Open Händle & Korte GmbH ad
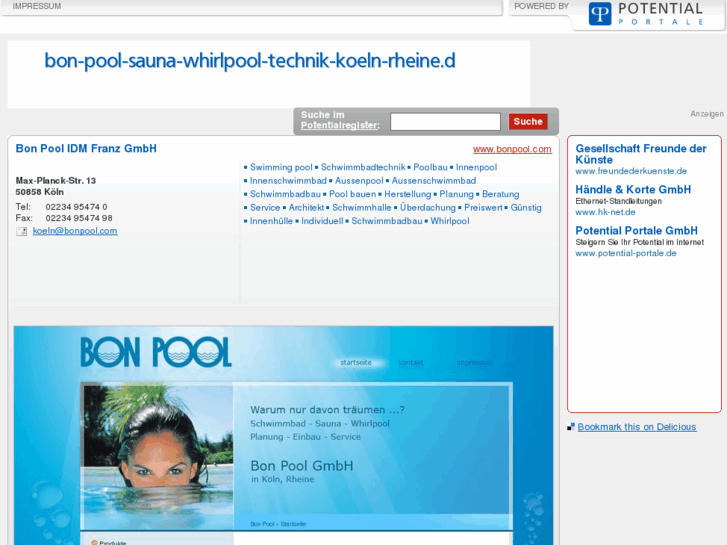Screen dimensions: 727x545 point(633,189)
